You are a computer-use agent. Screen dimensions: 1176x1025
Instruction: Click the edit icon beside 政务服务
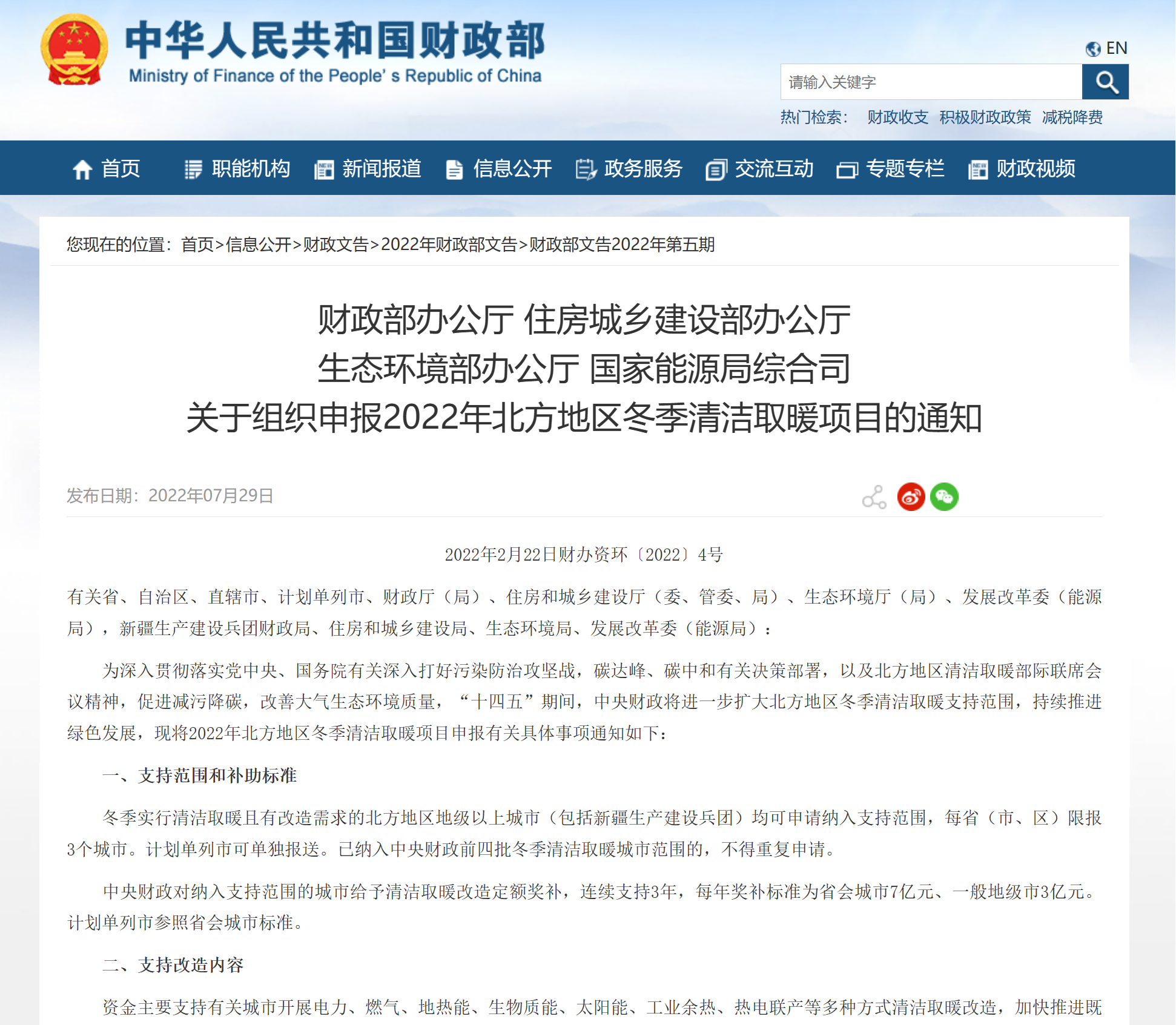(x=586, y=170)
